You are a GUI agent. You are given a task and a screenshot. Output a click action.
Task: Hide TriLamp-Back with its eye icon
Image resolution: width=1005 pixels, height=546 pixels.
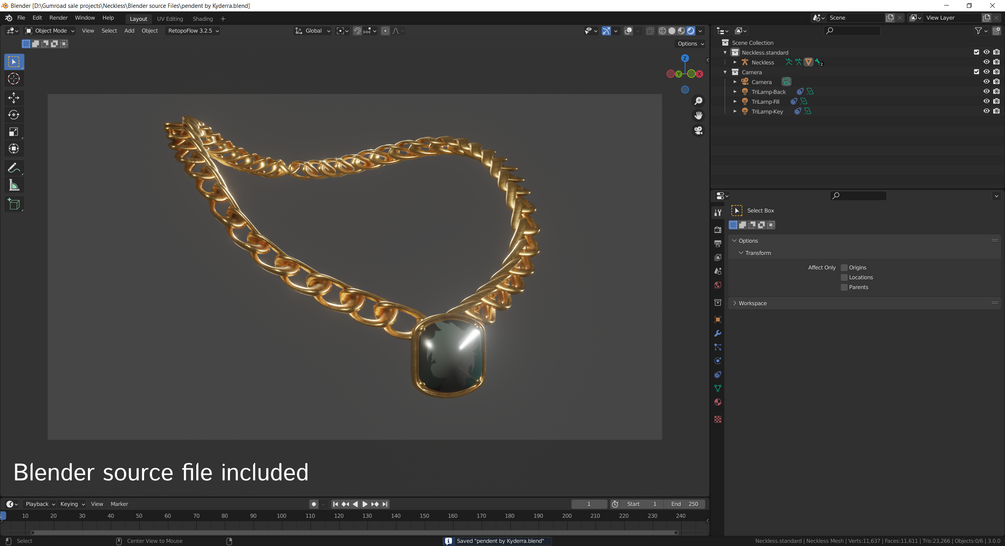986,92
